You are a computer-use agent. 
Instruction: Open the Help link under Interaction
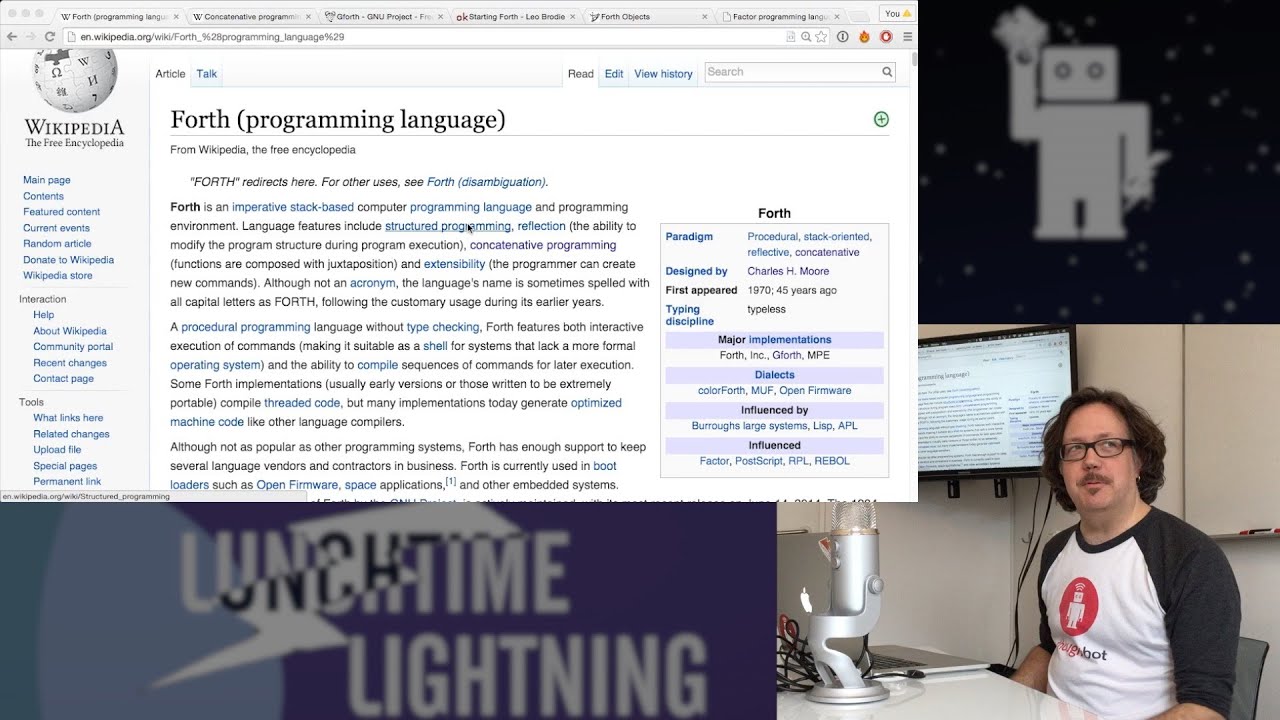(43, 314)
